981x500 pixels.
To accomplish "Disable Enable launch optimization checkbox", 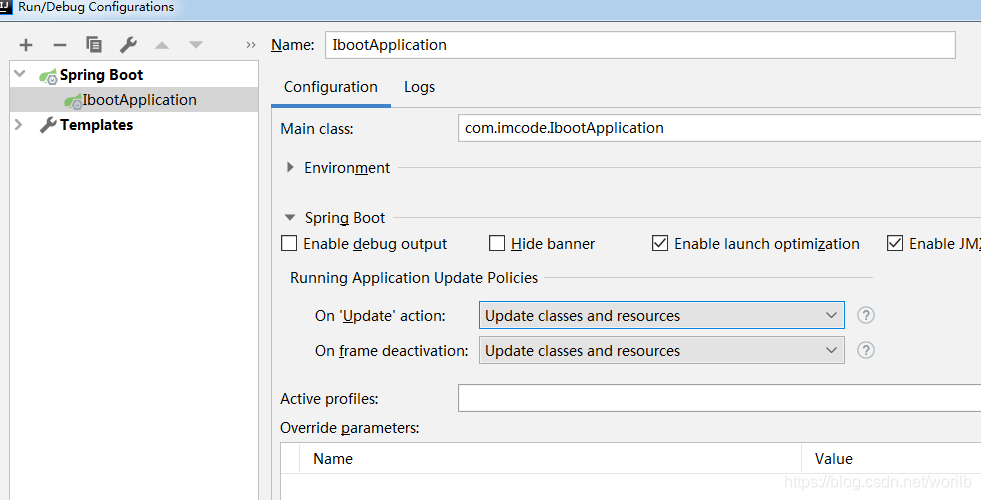I will 659,243.
